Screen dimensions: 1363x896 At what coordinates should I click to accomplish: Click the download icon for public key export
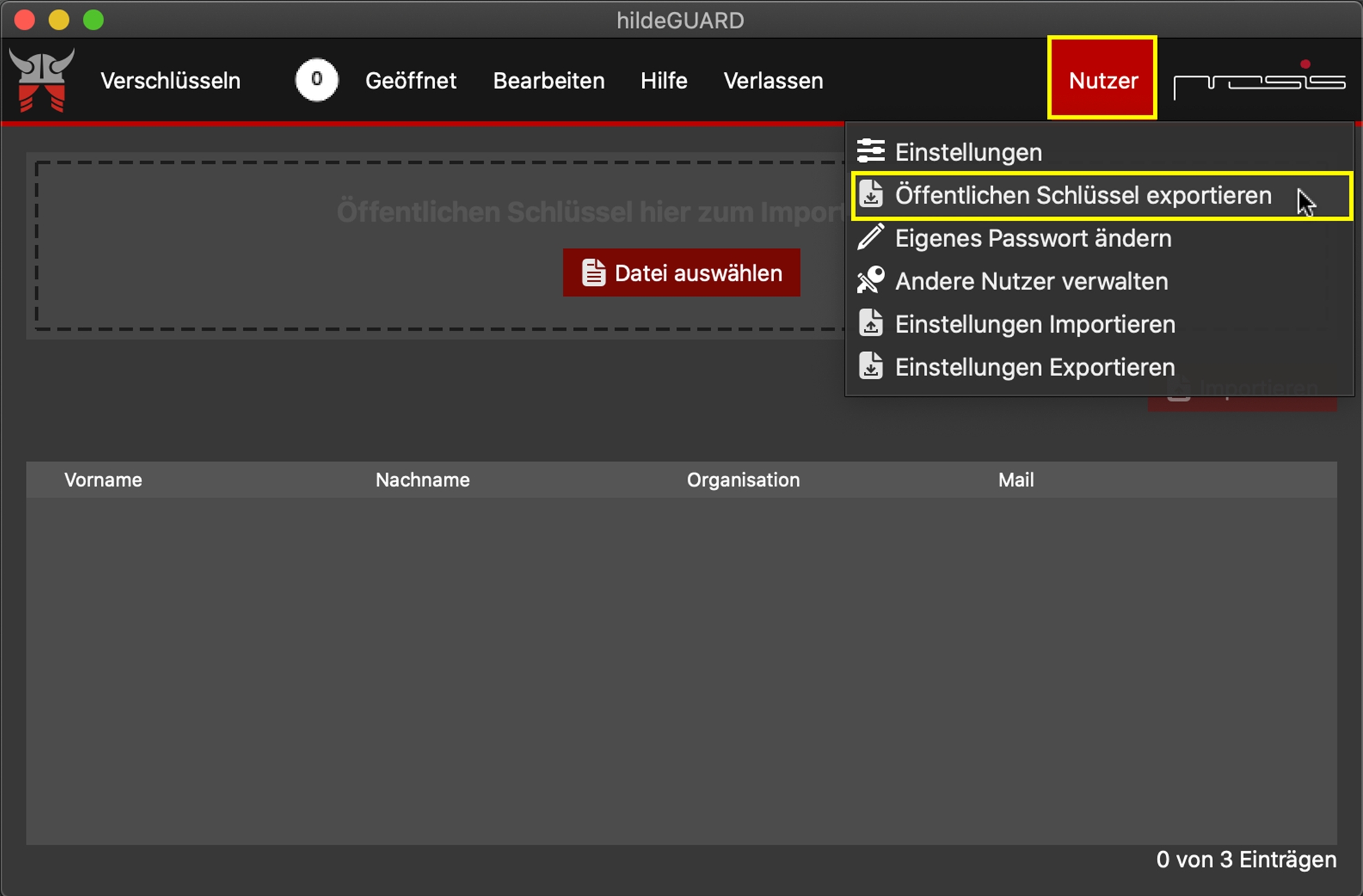871,195
